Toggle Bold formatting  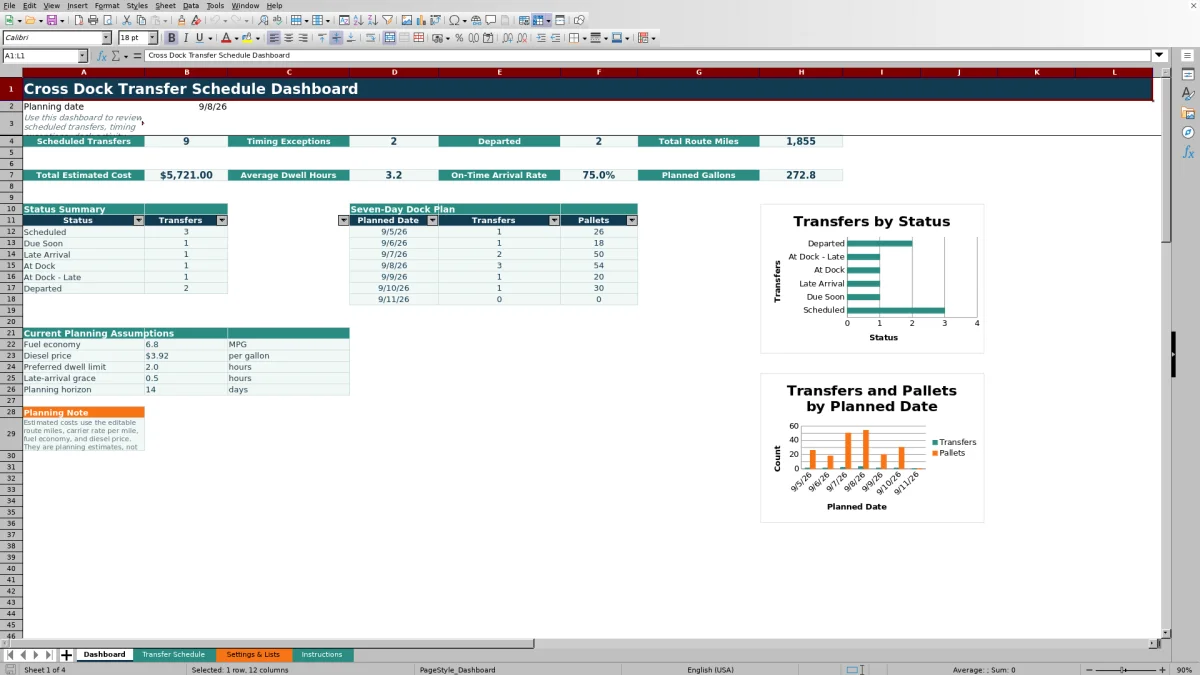[x=171, y=38]
